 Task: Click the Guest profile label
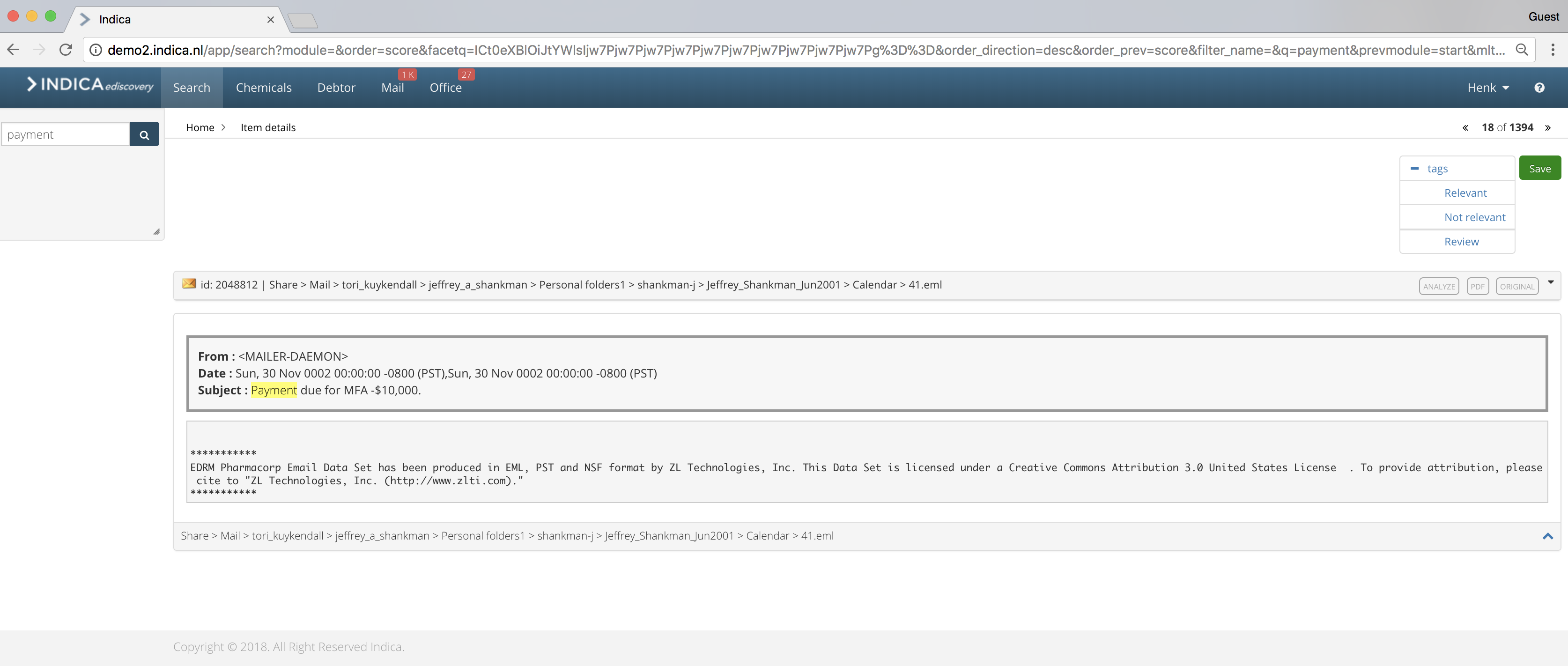pos(1543,16)
